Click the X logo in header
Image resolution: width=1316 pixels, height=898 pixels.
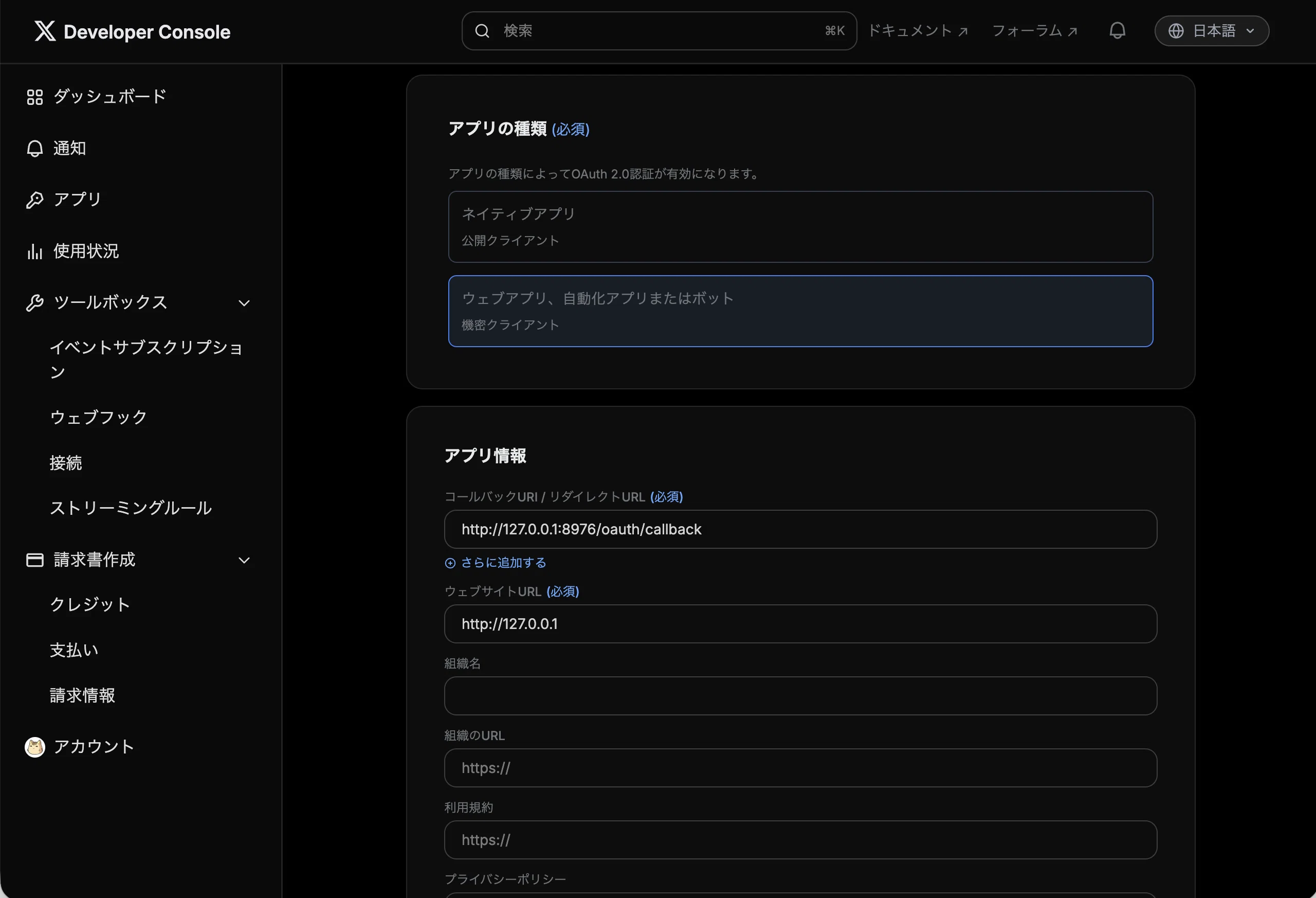pos(45,31)
